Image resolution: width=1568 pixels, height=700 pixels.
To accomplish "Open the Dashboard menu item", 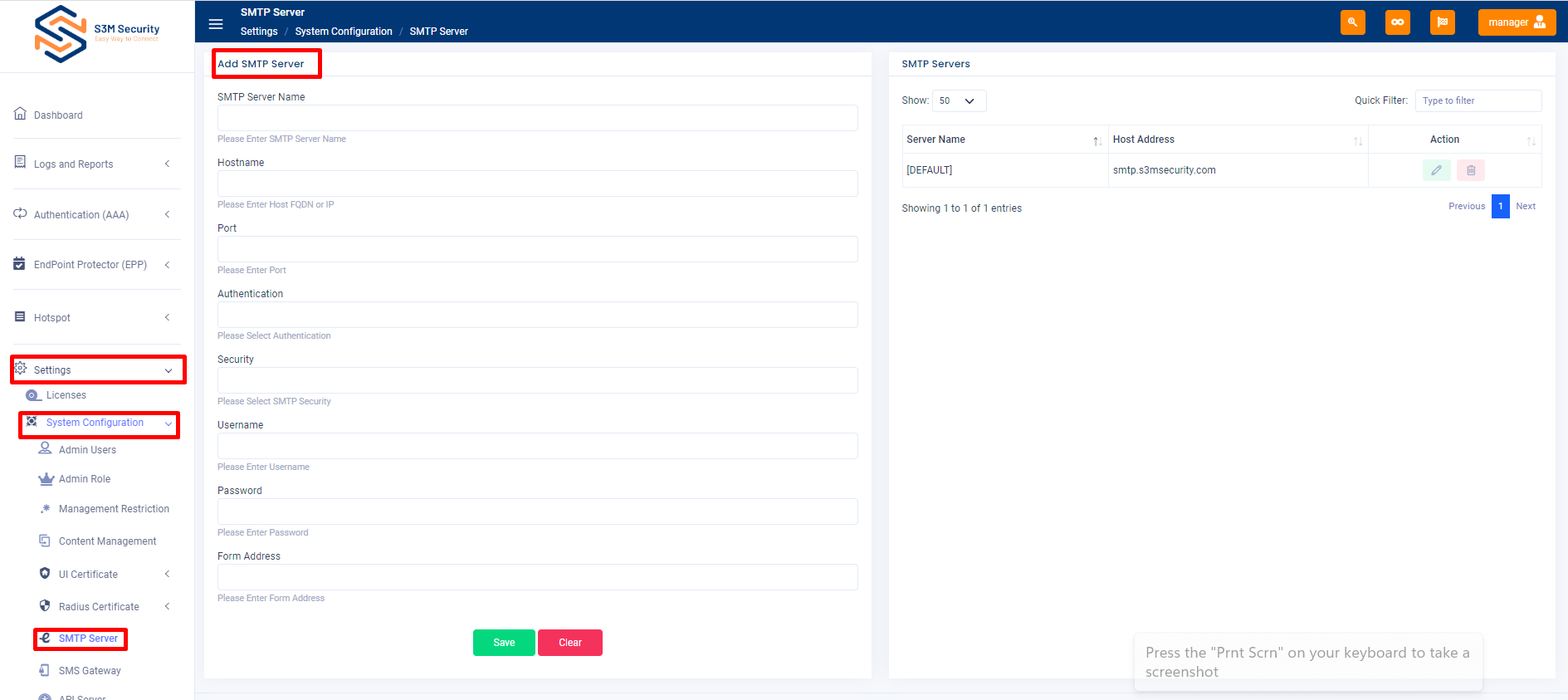I will (58, 115).
